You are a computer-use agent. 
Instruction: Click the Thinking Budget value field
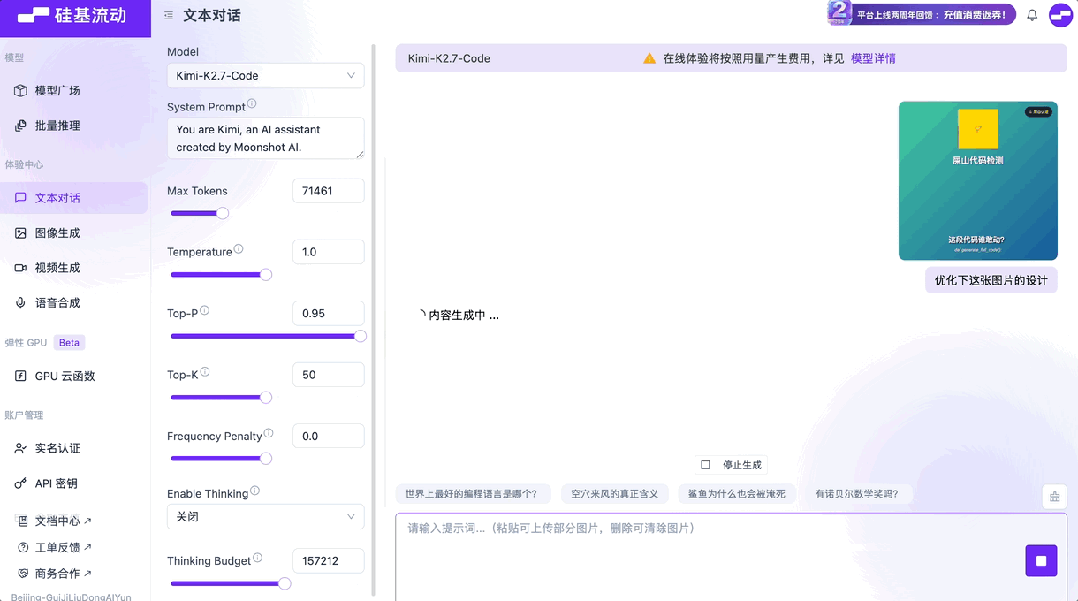click(328, 561)
